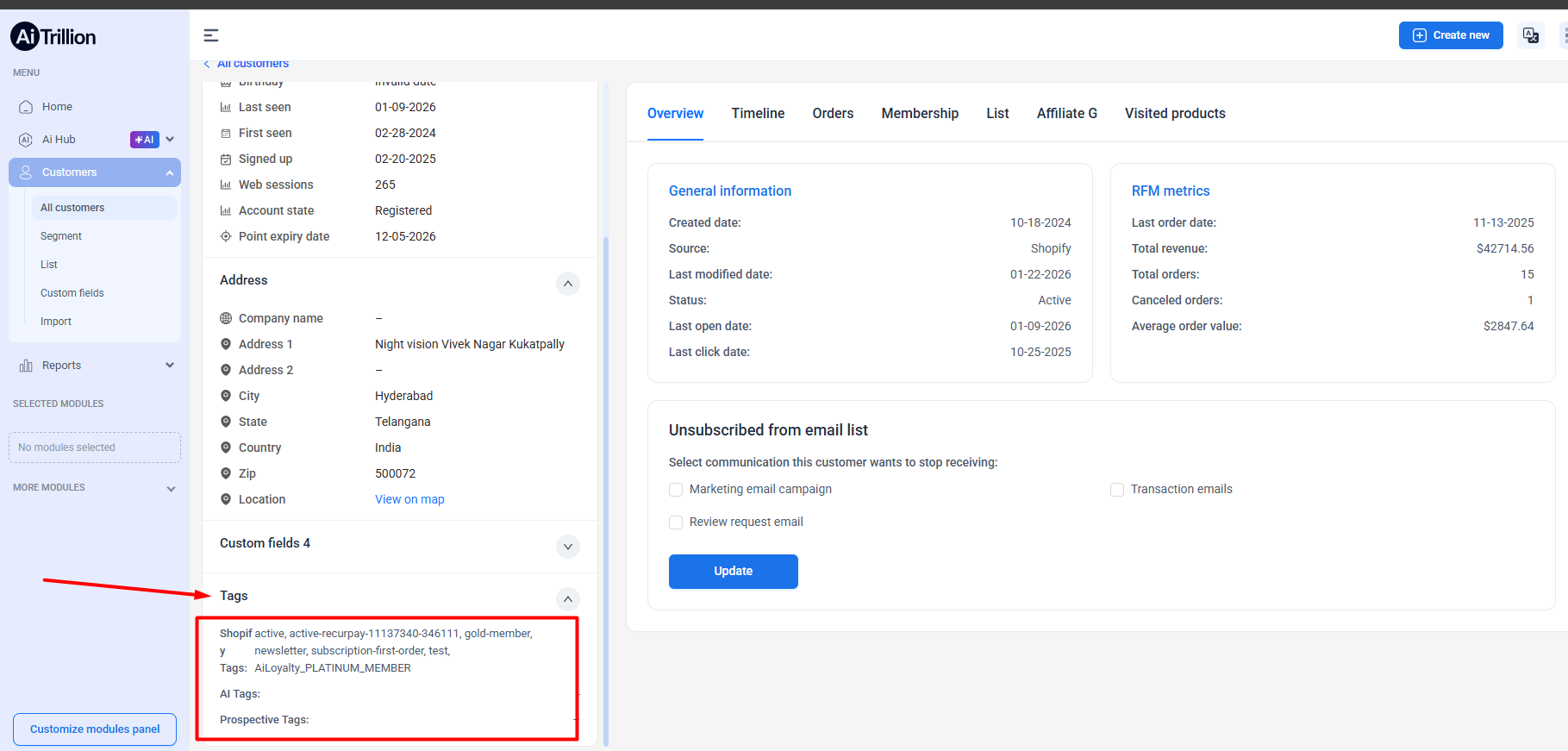Toggle the hamburger sidebar menu icon
The width and height of the screenshot is (1568, 751).
pyautogui.click(x=211, y=35)
